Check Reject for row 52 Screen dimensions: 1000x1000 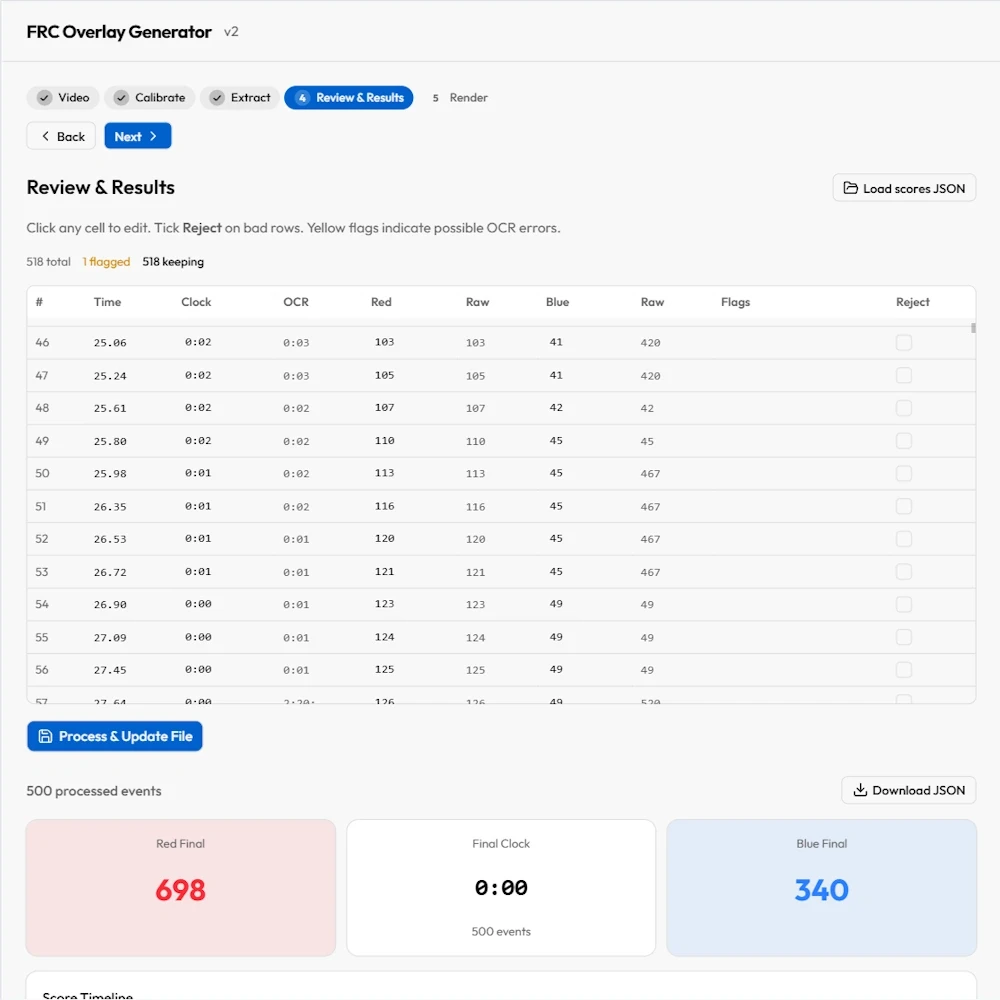coord(904,539)
